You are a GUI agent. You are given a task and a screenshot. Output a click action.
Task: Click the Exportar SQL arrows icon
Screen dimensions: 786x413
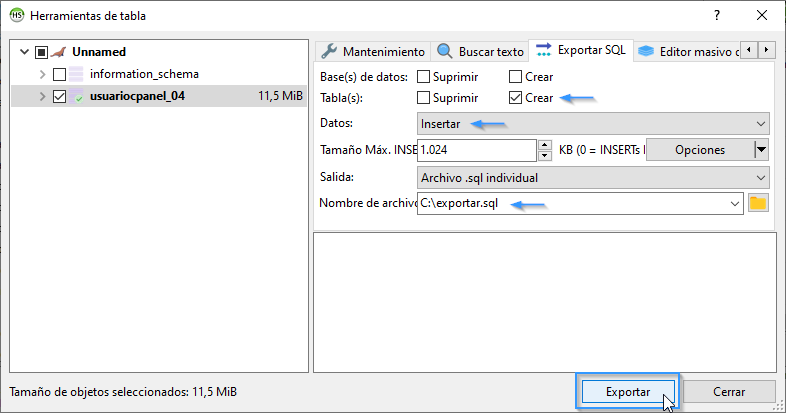543,50
